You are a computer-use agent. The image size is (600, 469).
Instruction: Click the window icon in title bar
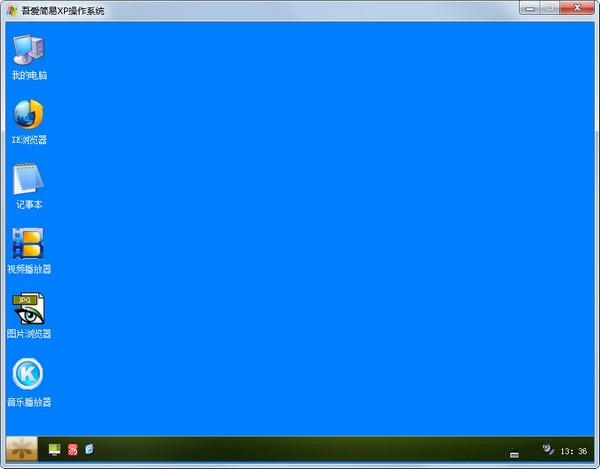[11, 10]
